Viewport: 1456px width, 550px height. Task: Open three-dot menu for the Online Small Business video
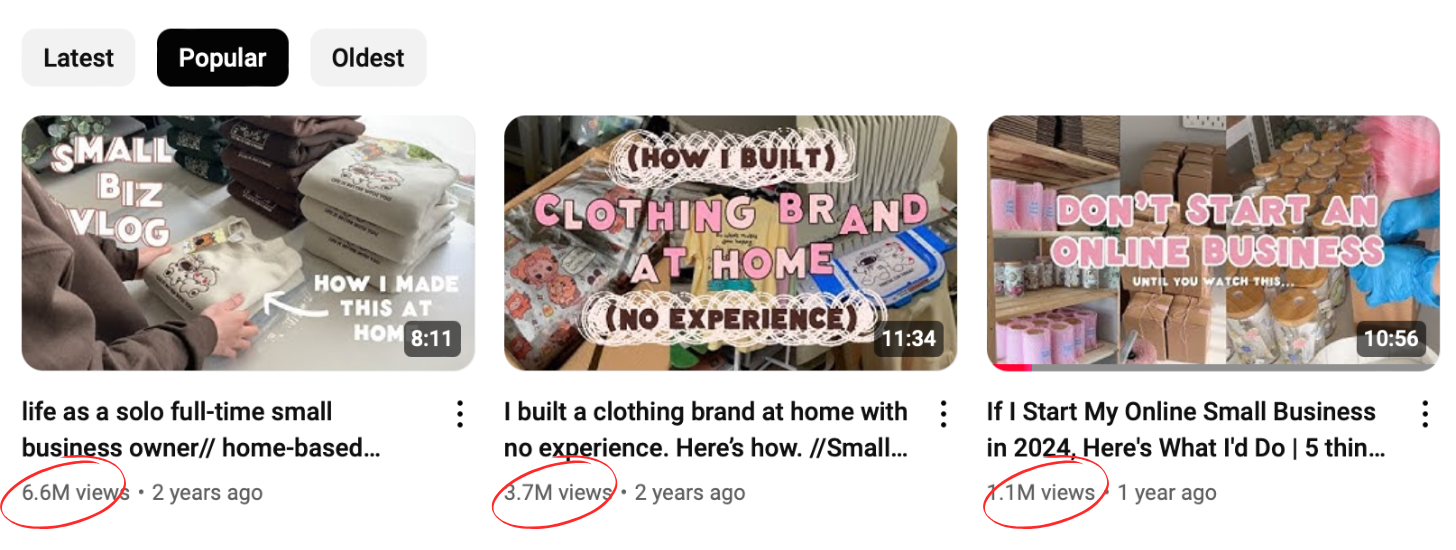(1425, 413)
